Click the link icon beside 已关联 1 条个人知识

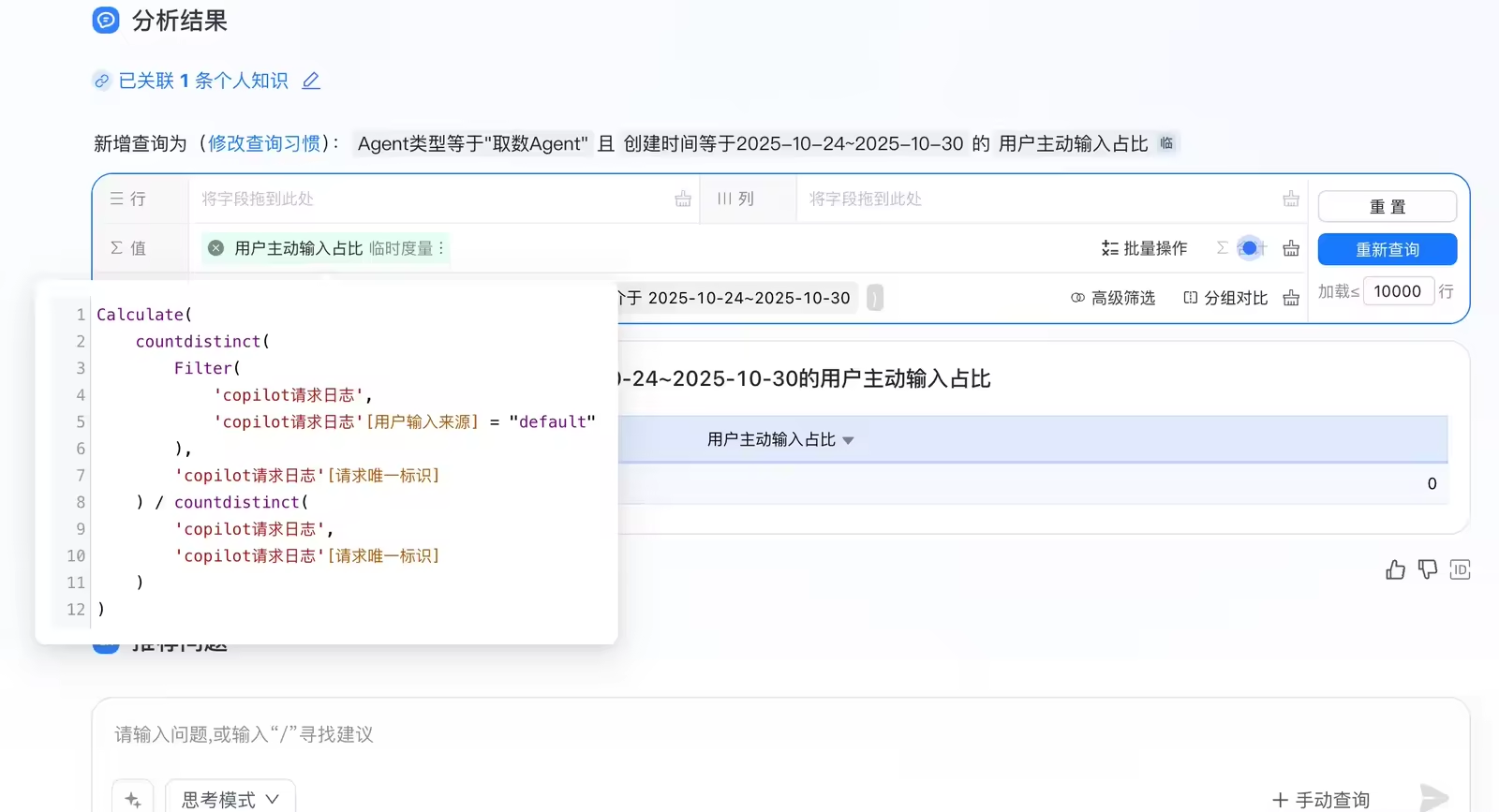click(x=101, y=81)
